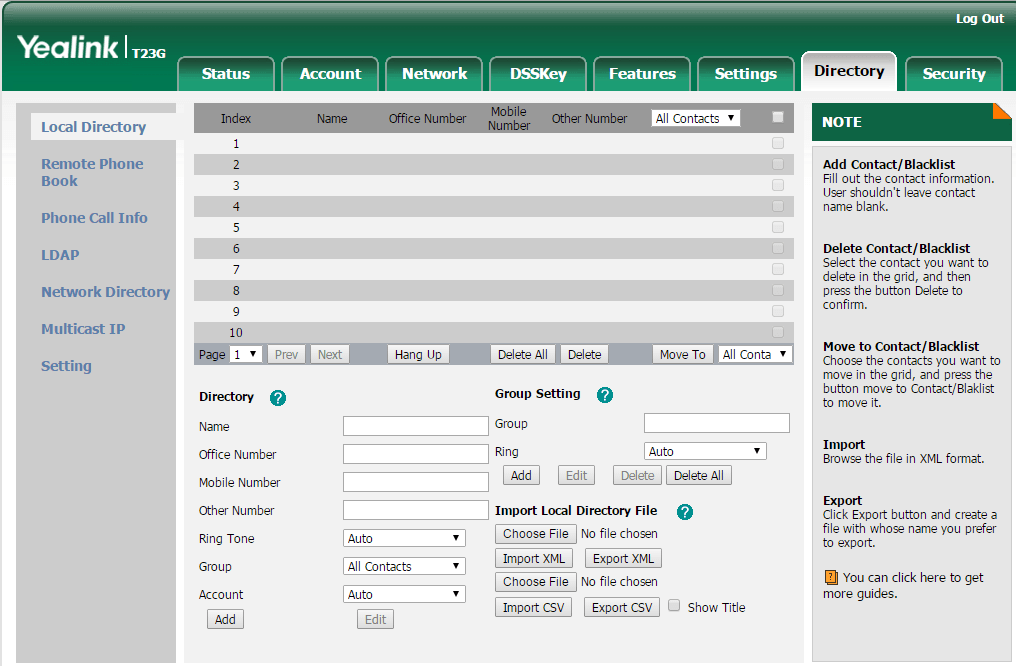The width and height of the screenshot is (1016, 666).
Task: Select the Directory tab
Action: 849,71
